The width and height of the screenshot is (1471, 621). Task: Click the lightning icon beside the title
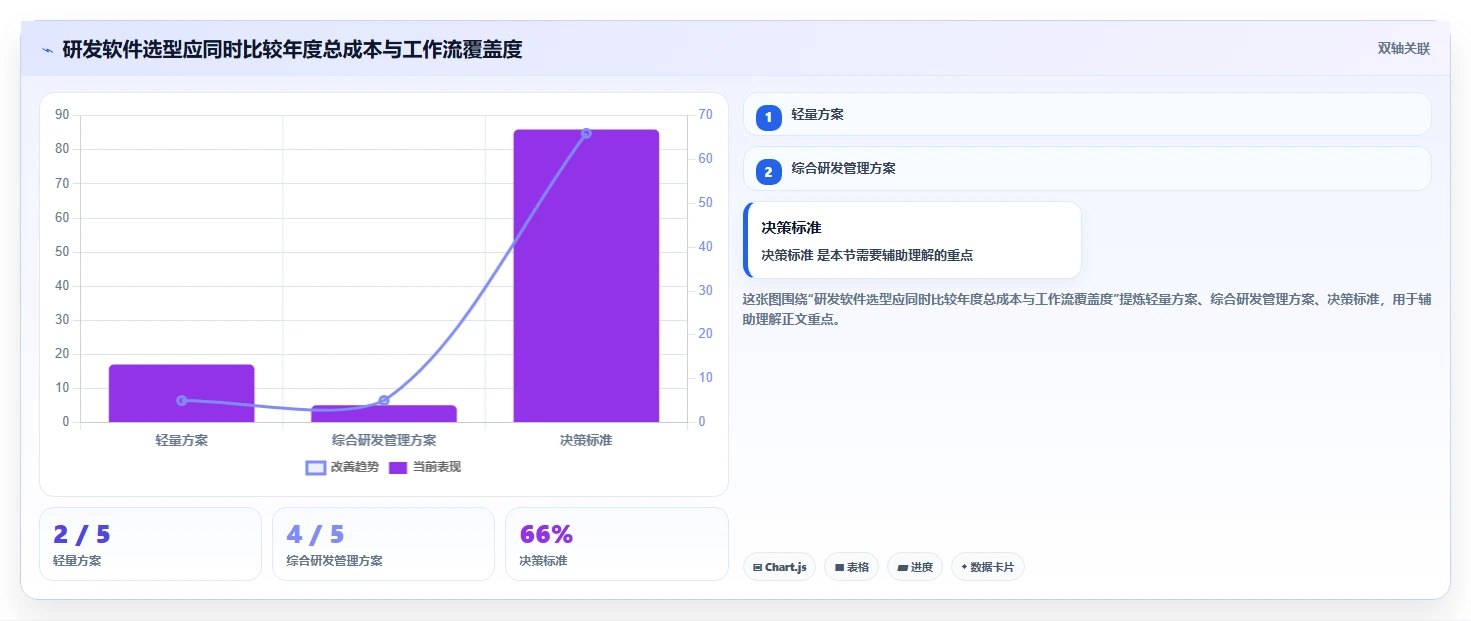[x=47, y=50]
